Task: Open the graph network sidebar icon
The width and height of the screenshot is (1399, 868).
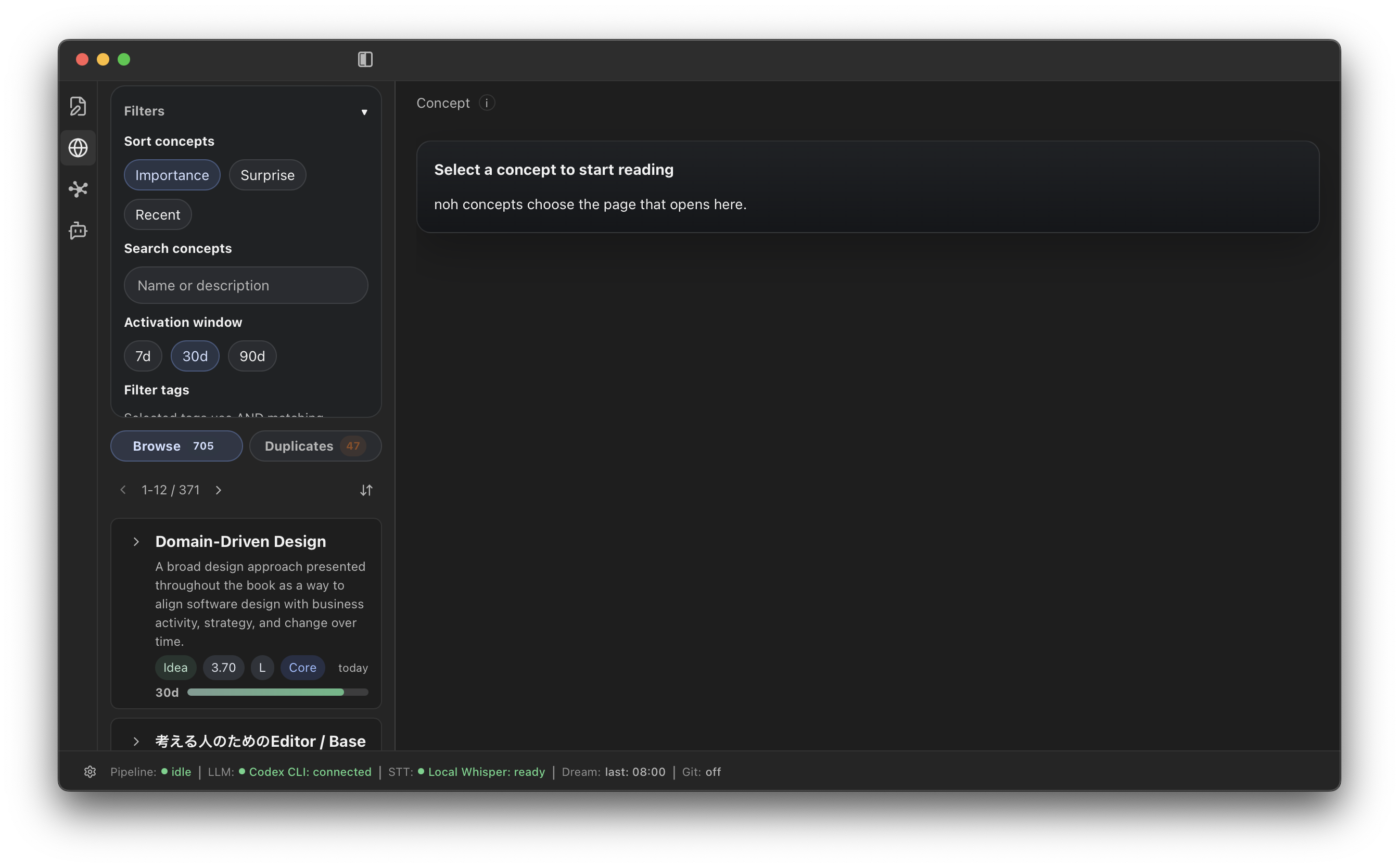Action: pos(78,189)
